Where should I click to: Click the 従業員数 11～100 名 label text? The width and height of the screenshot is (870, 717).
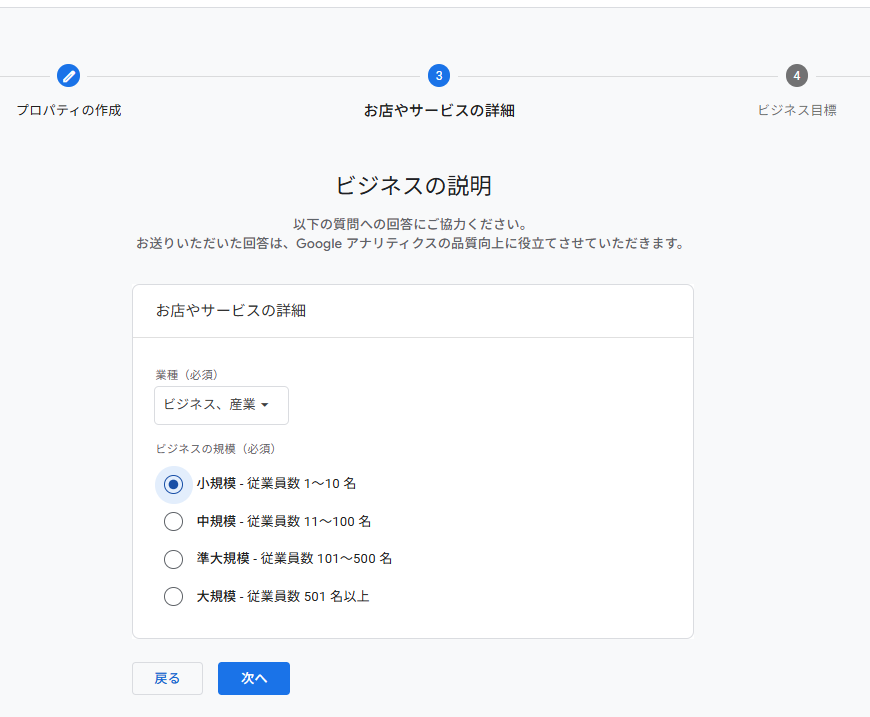309,521
